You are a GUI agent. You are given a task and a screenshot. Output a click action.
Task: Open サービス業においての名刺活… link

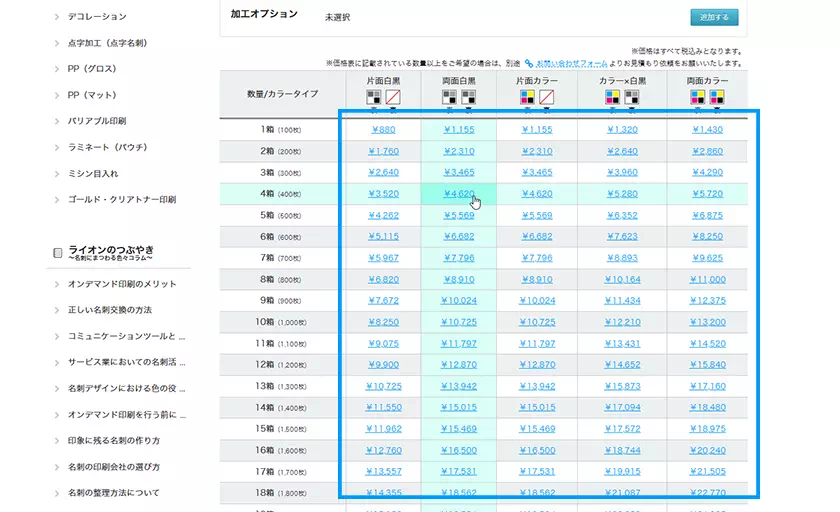(x=126, y=362)
